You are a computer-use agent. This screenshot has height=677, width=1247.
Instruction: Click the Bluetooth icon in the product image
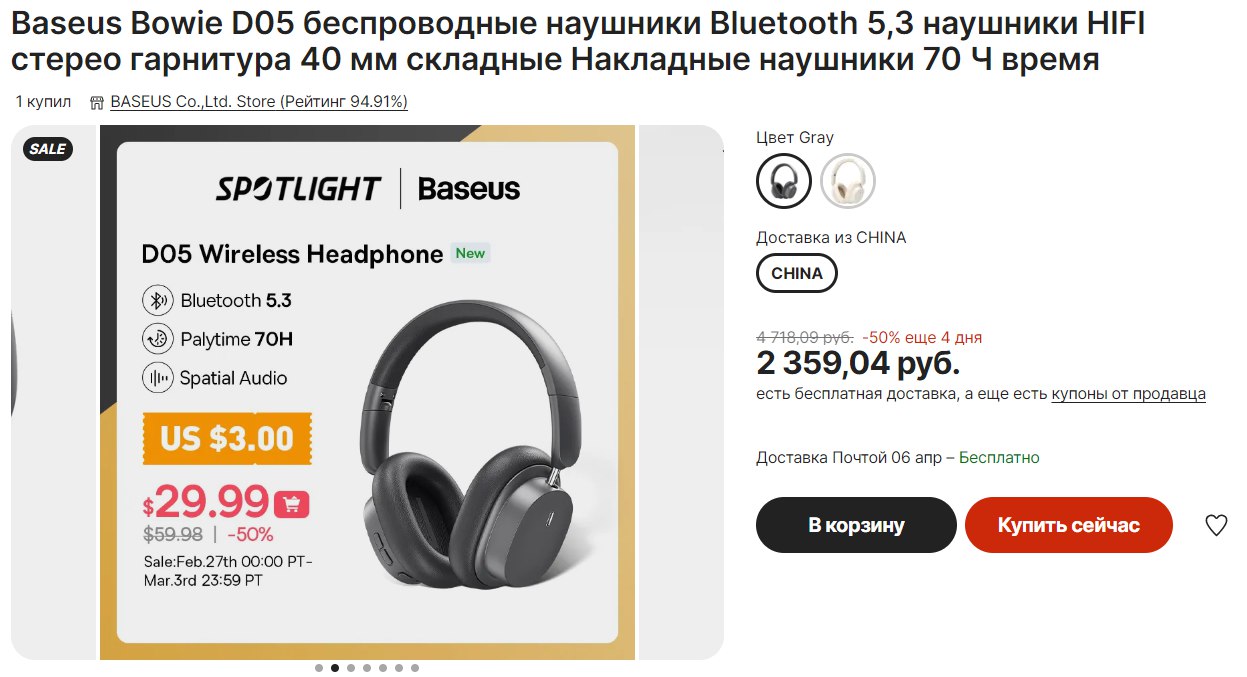pos(157,300)
